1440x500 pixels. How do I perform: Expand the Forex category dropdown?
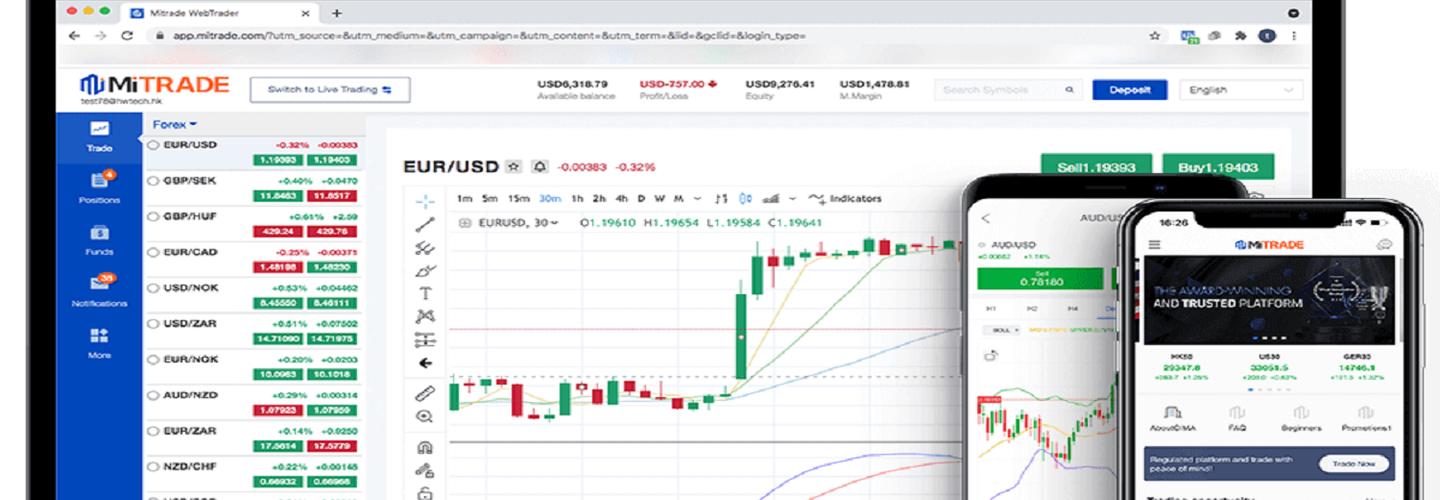(174, 125)
